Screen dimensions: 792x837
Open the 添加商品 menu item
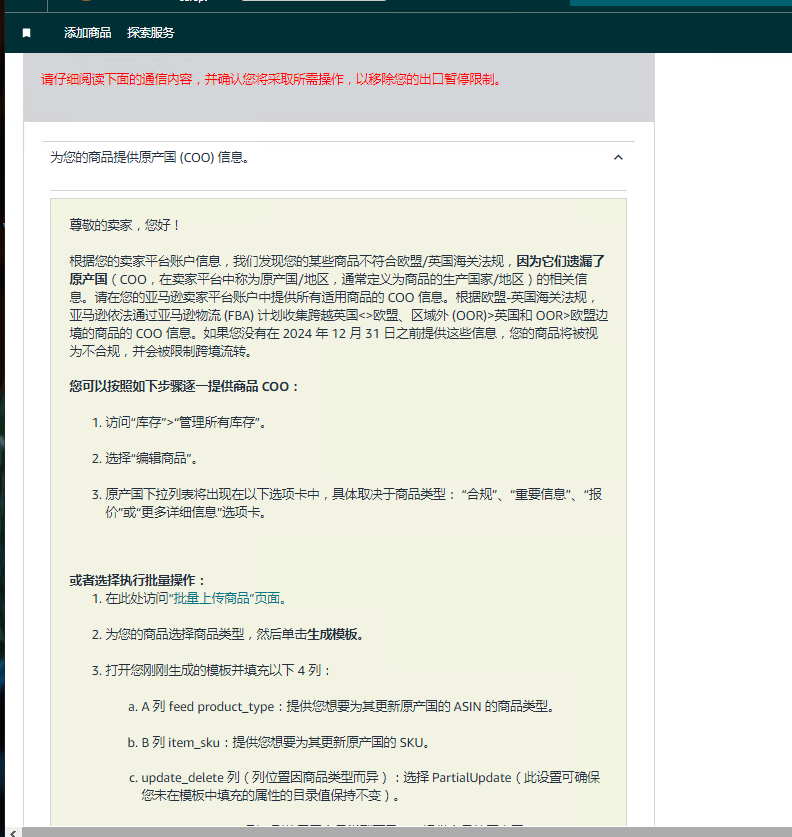click(x=88, y=33)
